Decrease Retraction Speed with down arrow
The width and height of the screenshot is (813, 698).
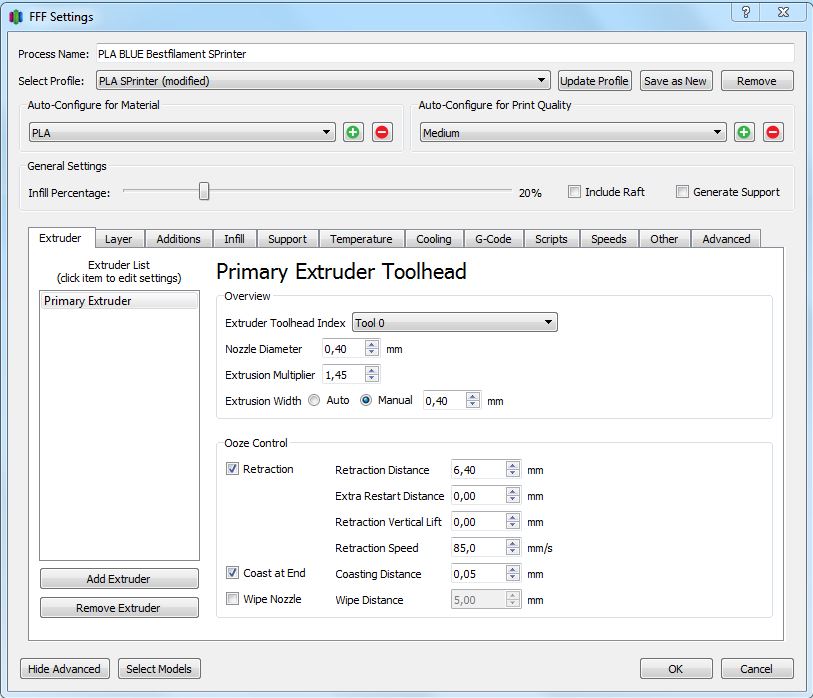tap(513, 552)
